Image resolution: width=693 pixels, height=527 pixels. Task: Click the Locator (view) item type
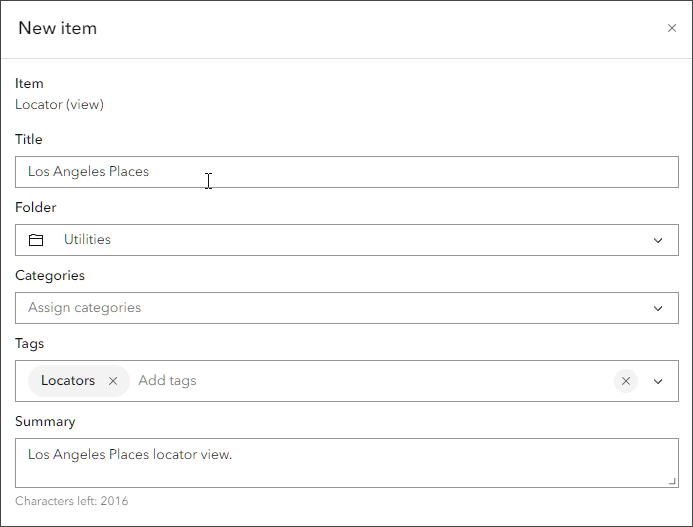click(59, 104)
